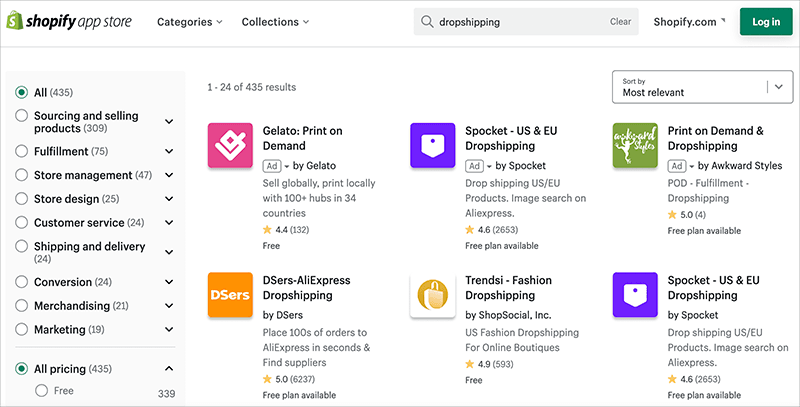Expand the Shipping and delivery chevron
800x407 pixels.
pos(169,252)
